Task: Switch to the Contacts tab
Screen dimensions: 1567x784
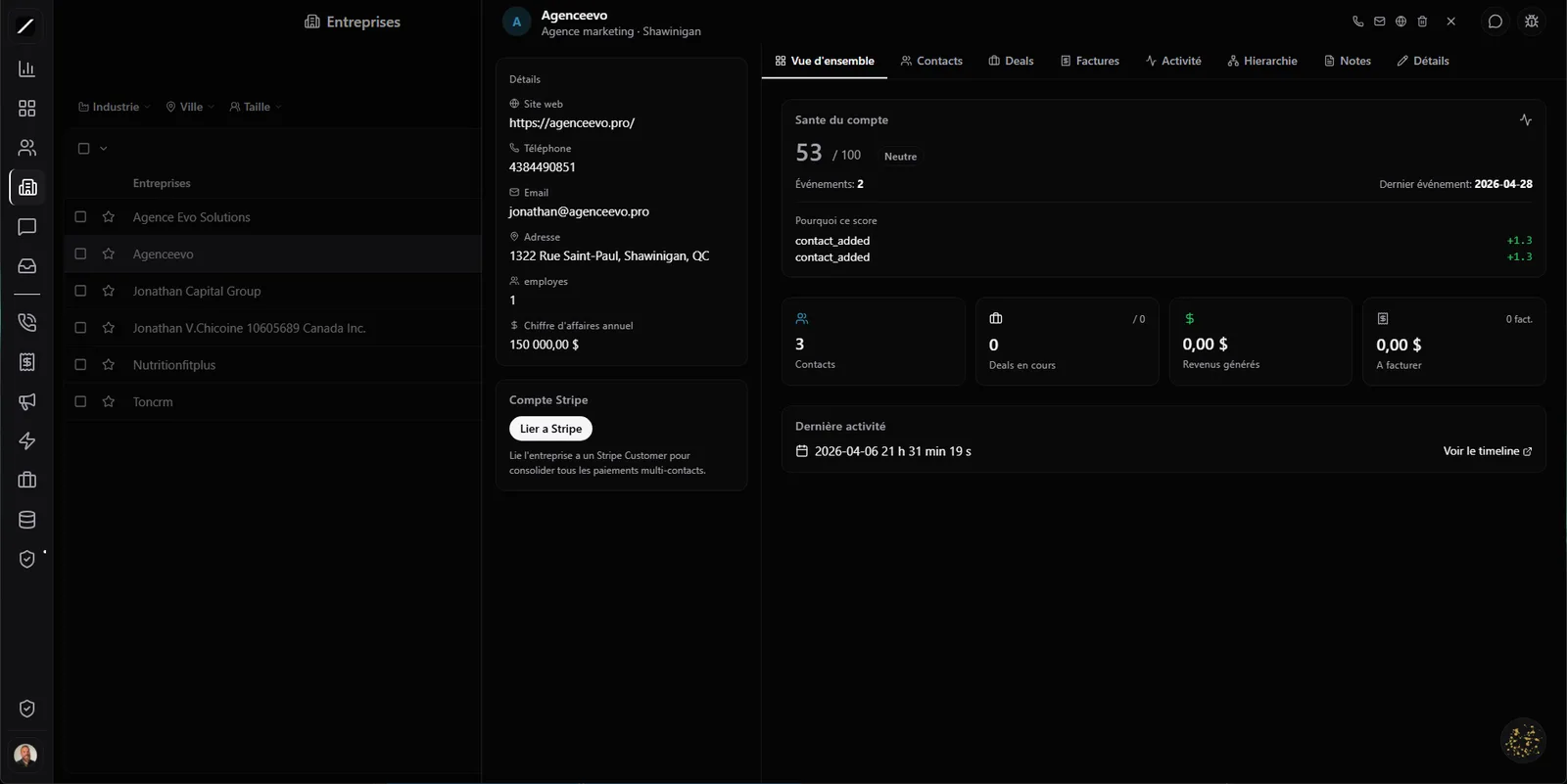Action: pos(931,61)
